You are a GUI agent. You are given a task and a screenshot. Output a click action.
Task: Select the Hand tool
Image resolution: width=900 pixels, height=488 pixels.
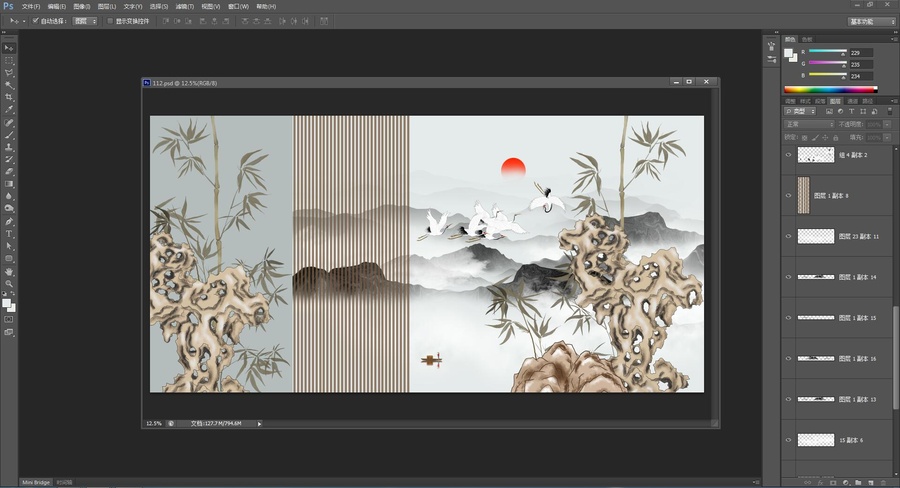point(9,272)
